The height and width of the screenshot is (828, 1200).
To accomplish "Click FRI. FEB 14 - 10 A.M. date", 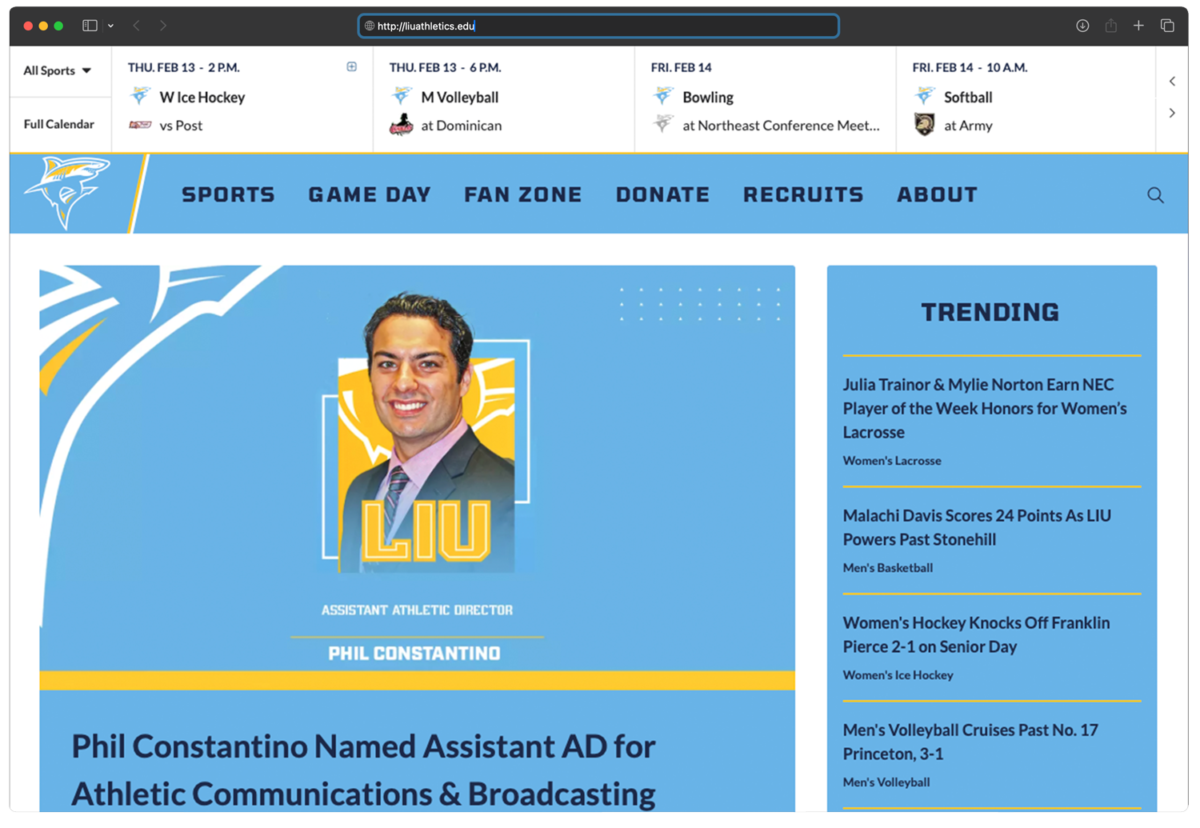I will tap(970, 68).
